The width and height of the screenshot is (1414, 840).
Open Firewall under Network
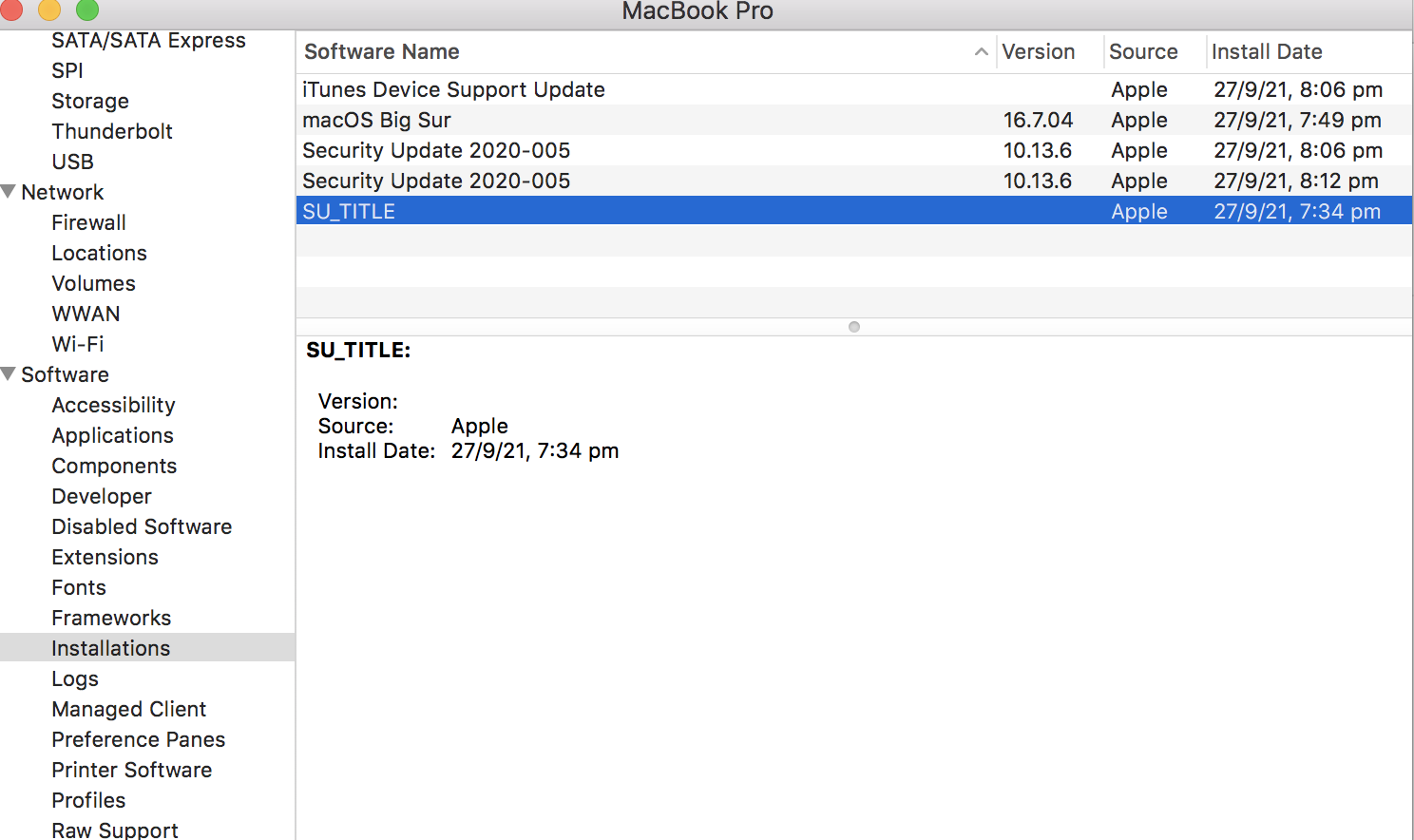[x=88, y=222]
